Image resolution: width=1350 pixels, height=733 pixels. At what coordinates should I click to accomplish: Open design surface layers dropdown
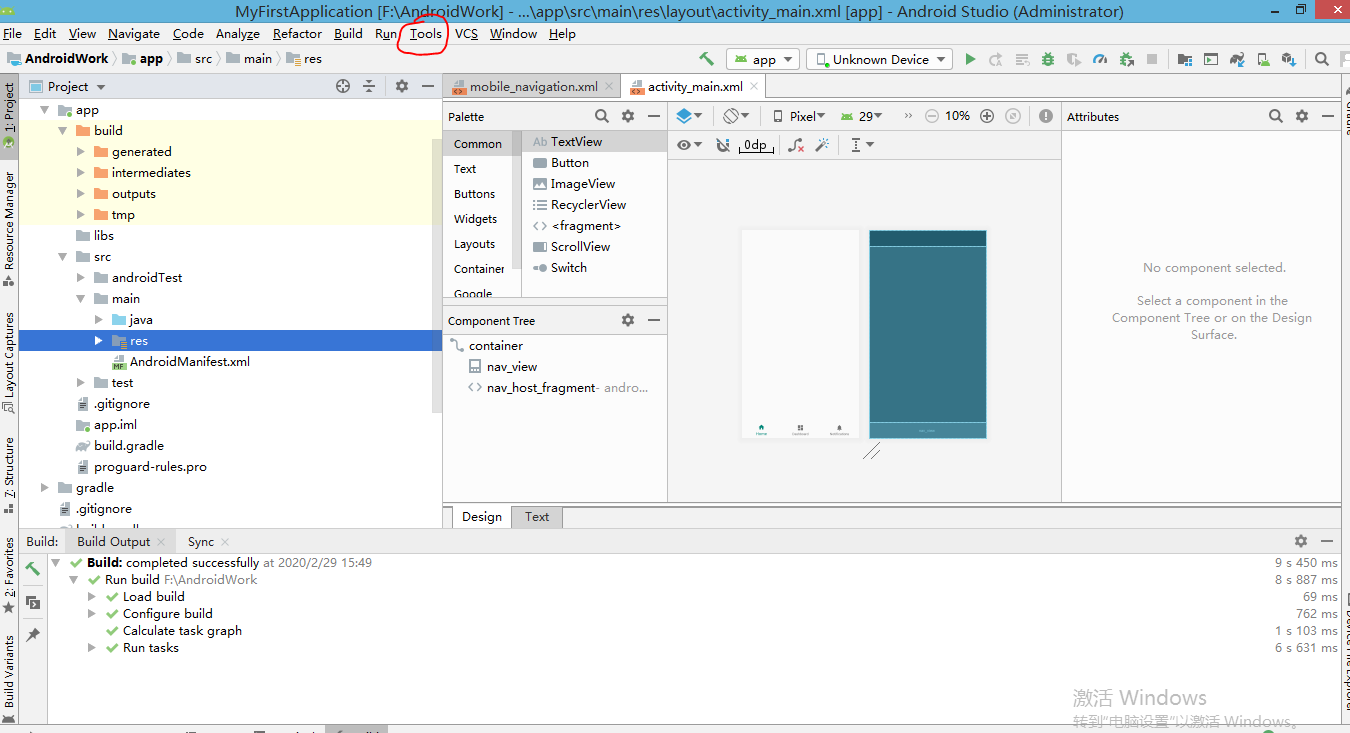pyautogui.click(x=689, y=116)
